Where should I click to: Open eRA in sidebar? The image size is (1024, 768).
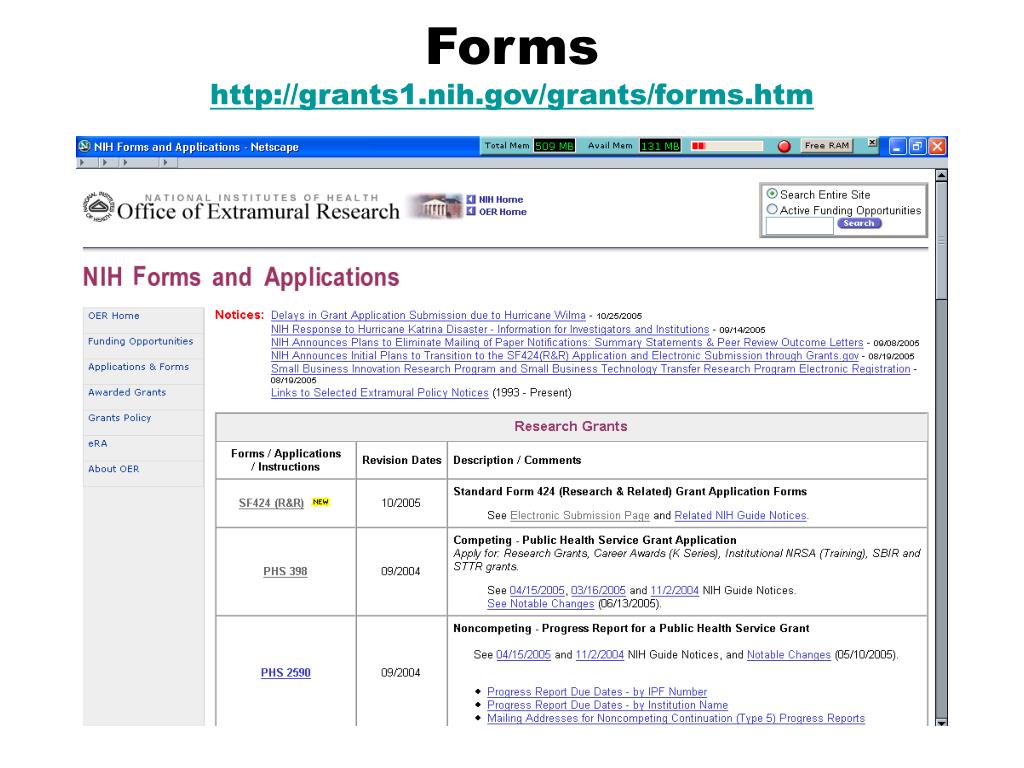[97, 443]
